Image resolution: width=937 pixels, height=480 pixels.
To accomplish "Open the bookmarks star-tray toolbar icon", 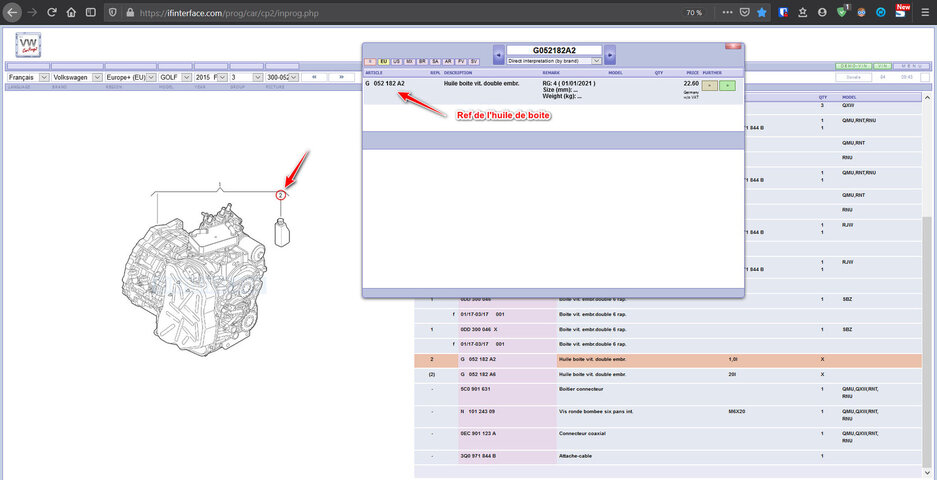I will (803, 12).
